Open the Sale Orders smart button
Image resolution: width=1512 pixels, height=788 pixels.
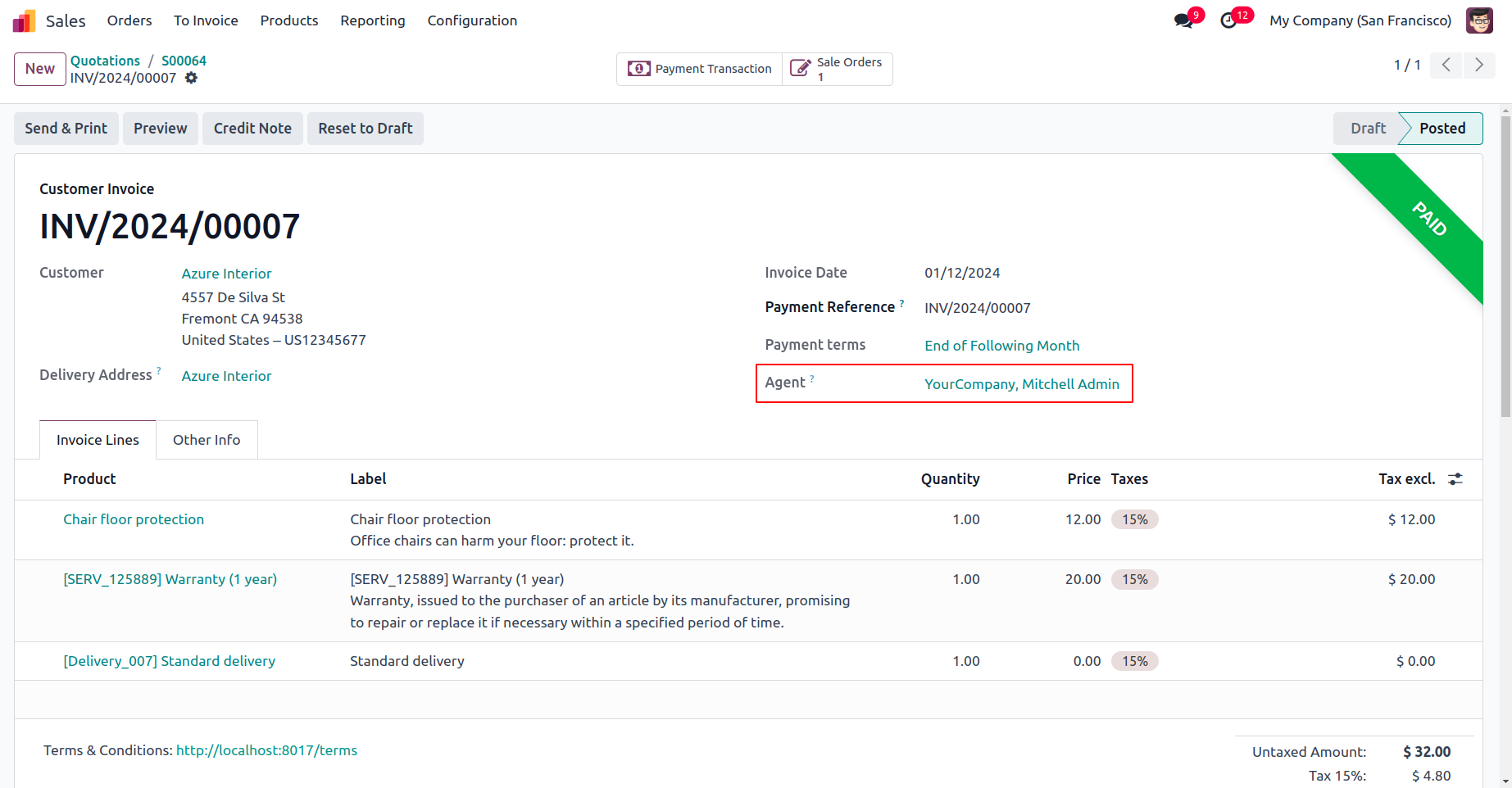838,69
